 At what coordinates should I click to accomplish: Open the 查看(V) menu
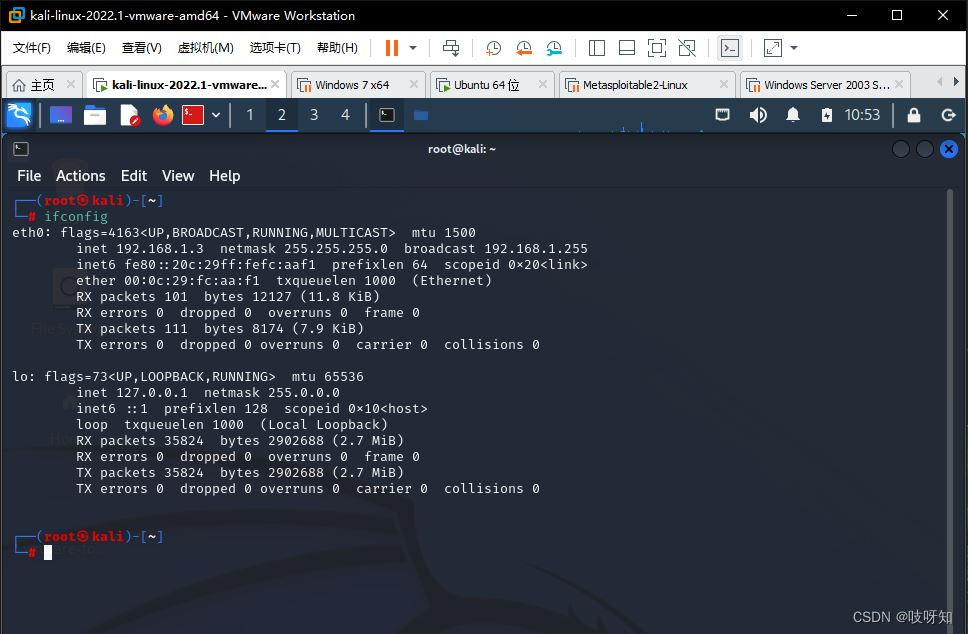tap(141, 48)
